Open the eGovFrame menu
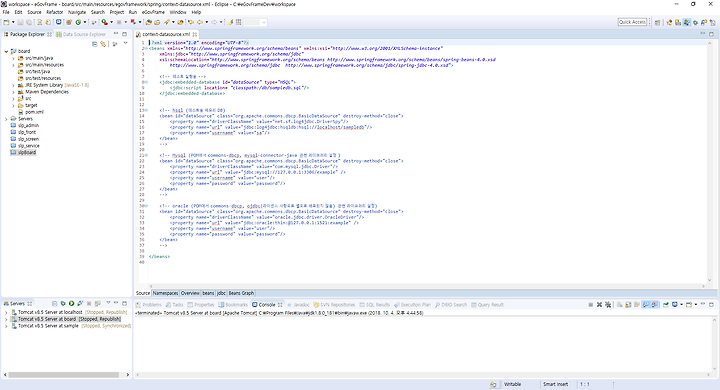This screenshot has width=720, height=390. tap(153, 12)
